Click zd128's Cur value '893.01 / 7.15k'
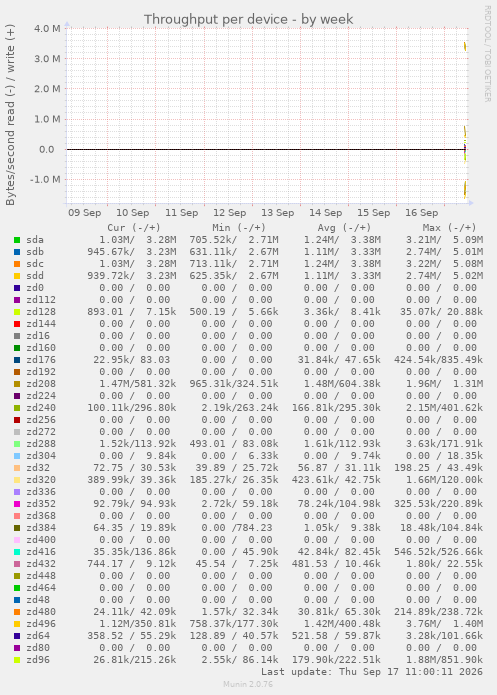 [132, 312]
